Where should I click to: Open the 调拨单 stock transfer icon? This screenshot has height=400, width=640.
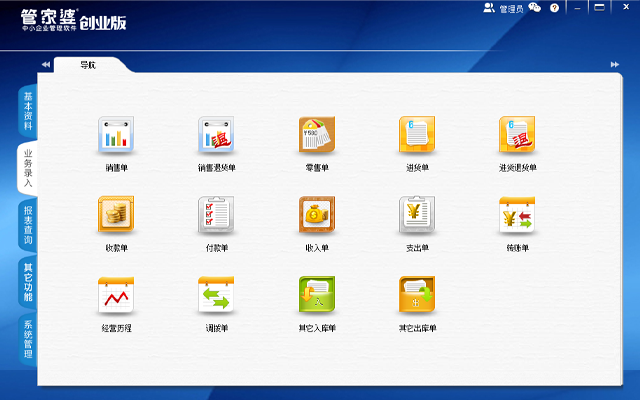(x=216, y=296)
